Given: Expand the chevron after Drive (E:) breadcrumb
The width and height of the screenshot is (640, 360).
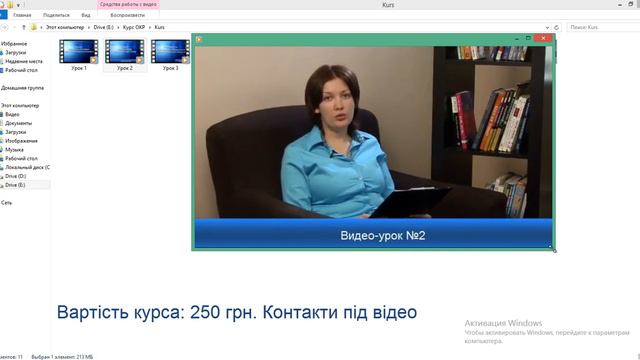Looking at the screenshot, I should pyautogui.click(x=118, y=27).
